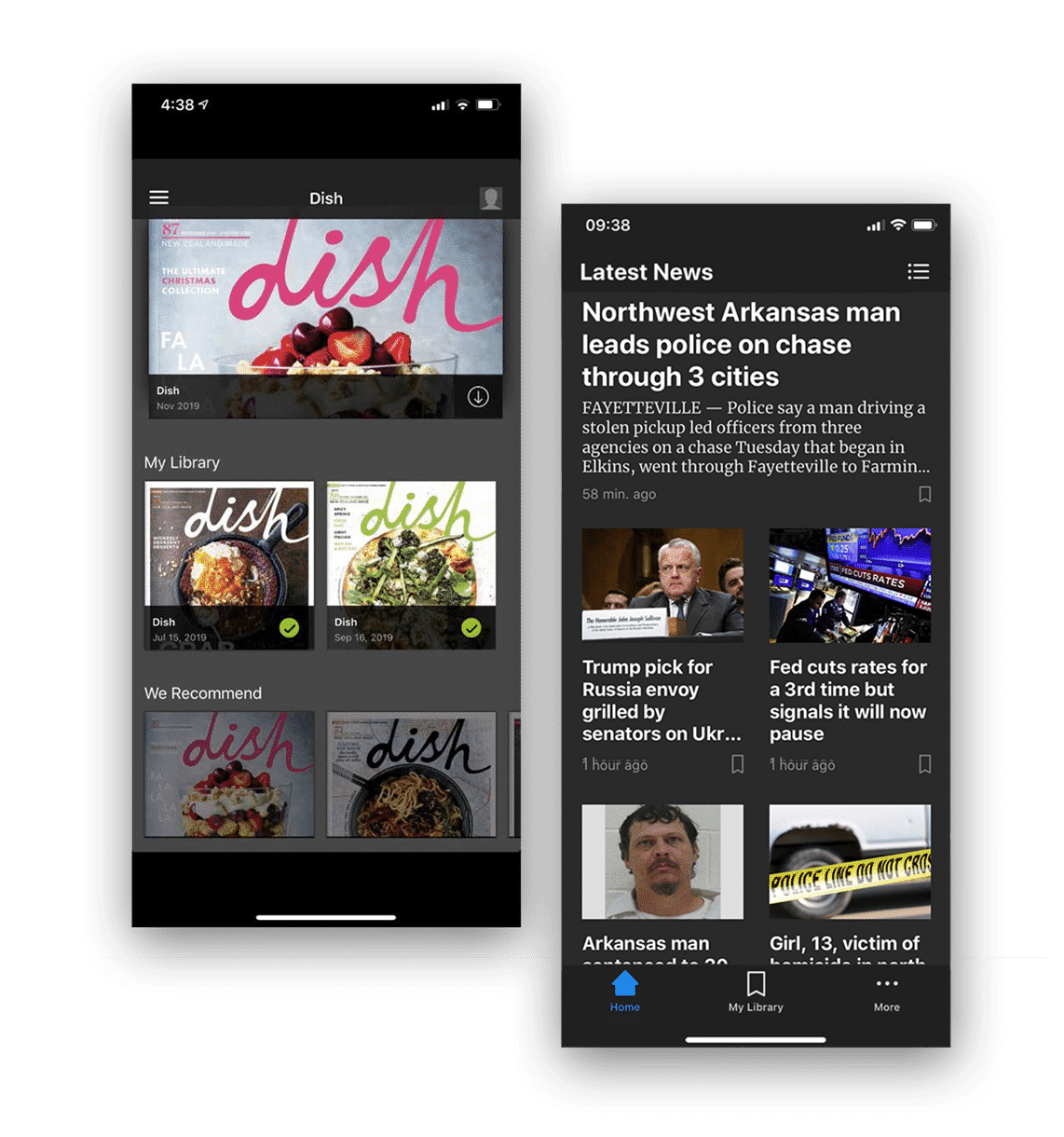This screenshot has height=1137, width=1064.
Task: Tap the 'Dish' title in header bar
Action: click(x=326, y=199)
